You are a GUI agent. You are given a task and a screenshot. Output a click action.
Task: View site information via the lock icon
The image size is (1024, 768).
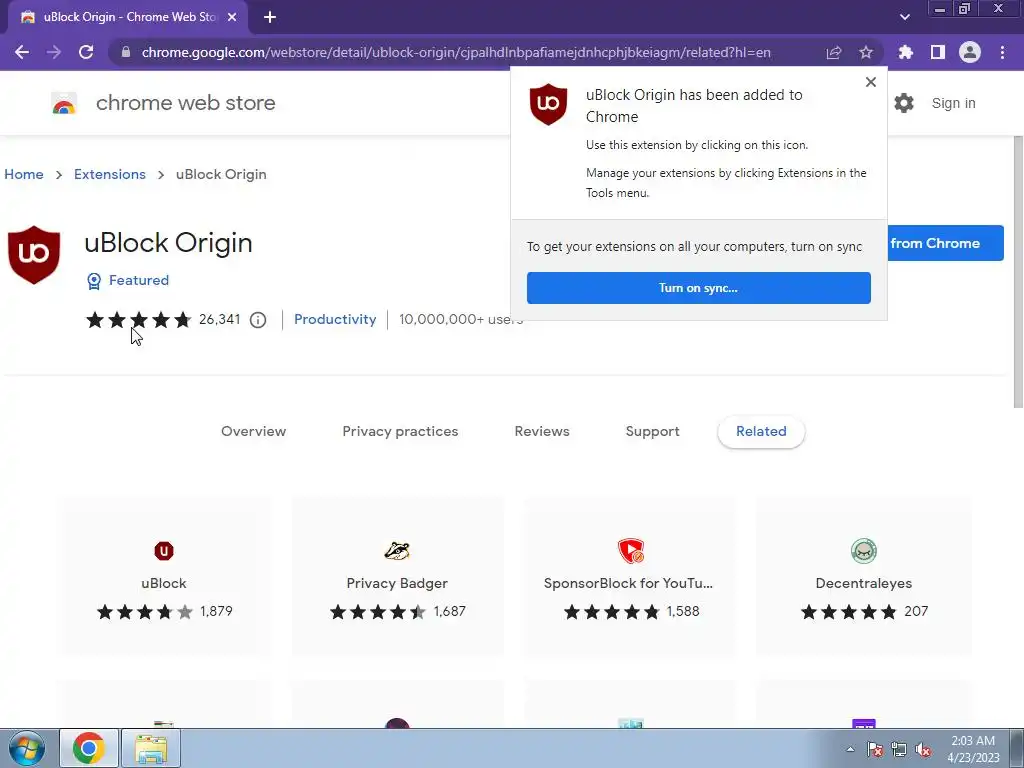click(x=126, y=52)
